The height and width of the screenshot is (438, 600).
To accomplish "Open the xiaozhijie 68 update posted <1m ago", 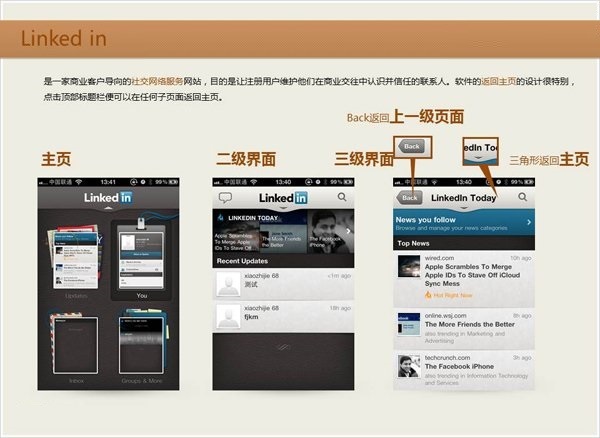I will pos(283,284).
